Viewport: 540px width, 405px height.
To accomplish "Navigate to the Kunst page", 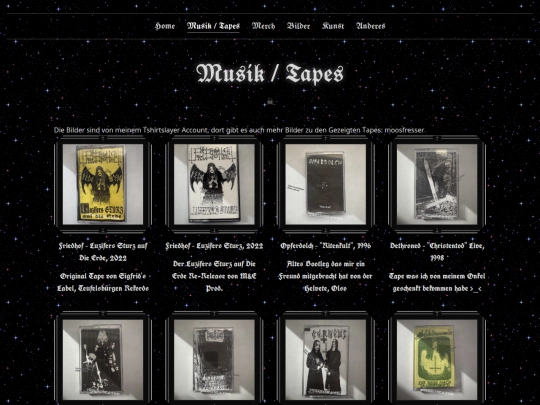I will click(x=333, y=26).
